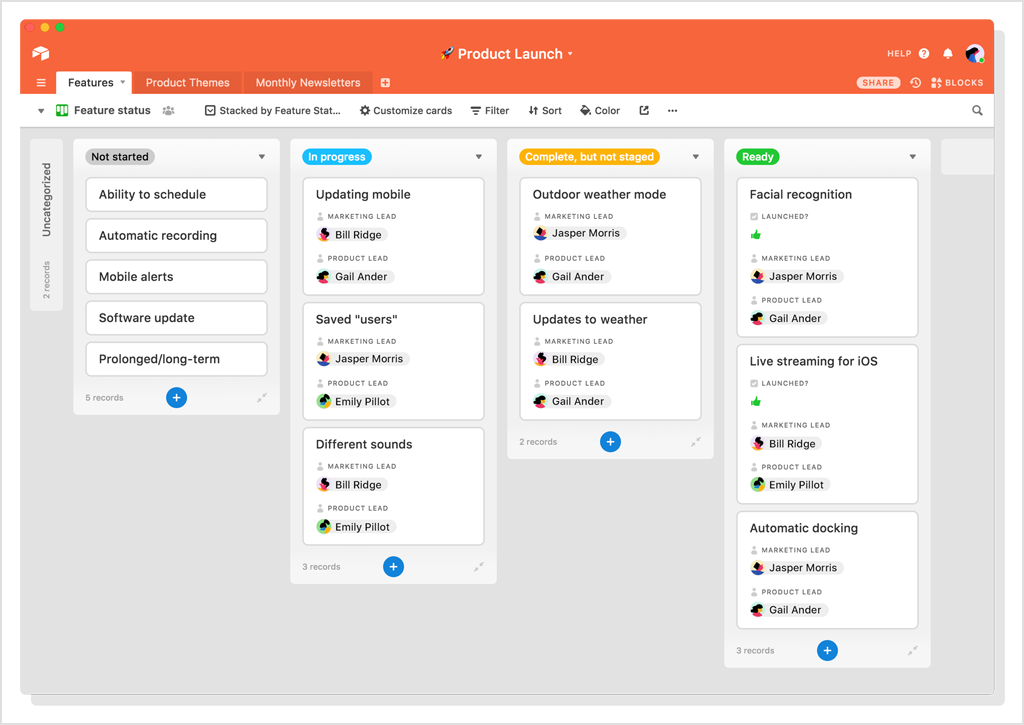1024x725 pixels.
Task: Open the Filter options
Action: tap(489, 110)
